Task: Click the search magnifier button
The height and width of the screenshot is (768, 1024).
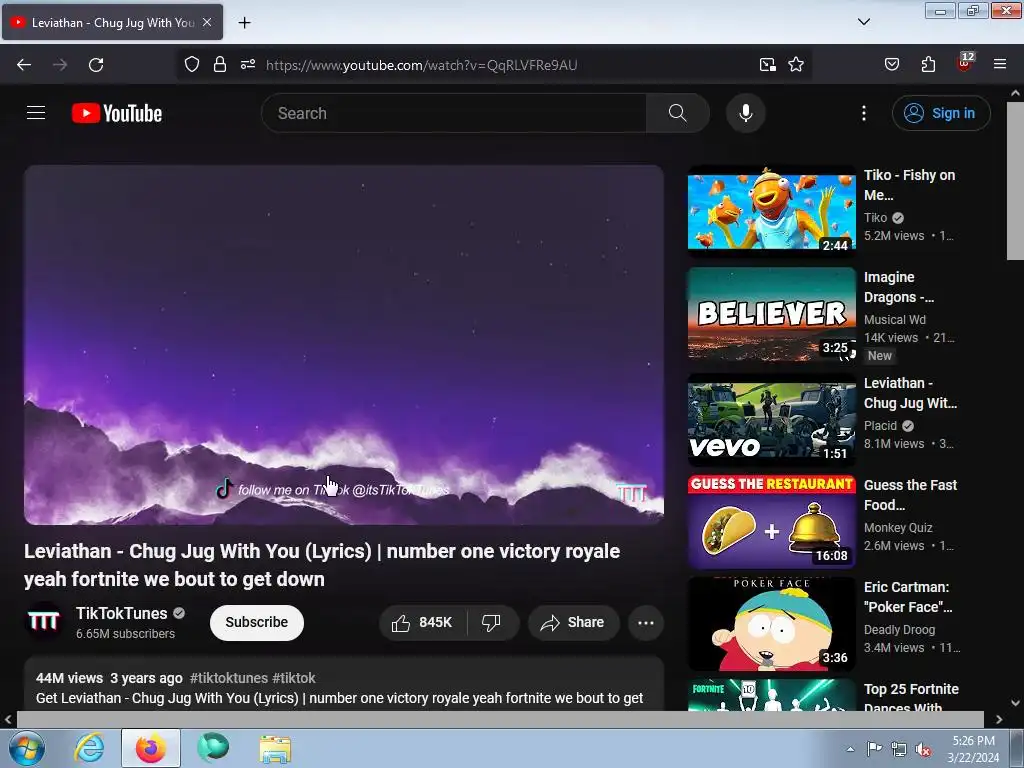Action: click(x=677, y=113)
